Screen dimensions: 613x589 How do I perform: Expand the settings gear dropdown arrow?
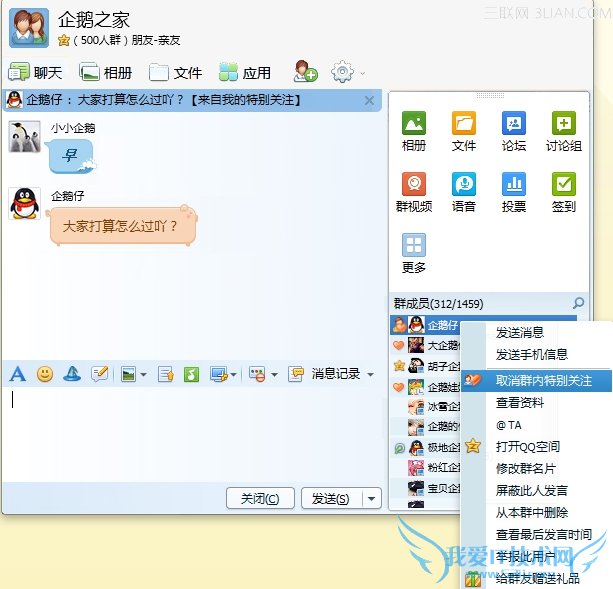point(362,73)
